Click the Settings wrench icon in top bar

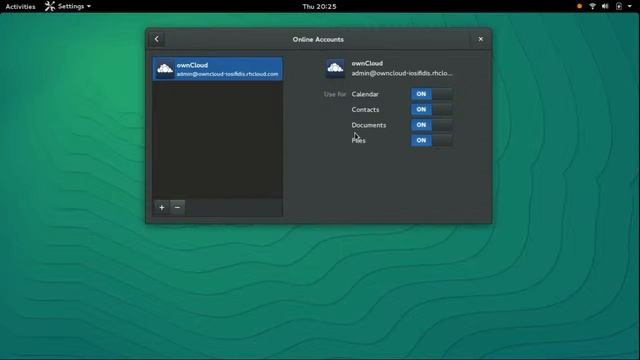[50, 7]
